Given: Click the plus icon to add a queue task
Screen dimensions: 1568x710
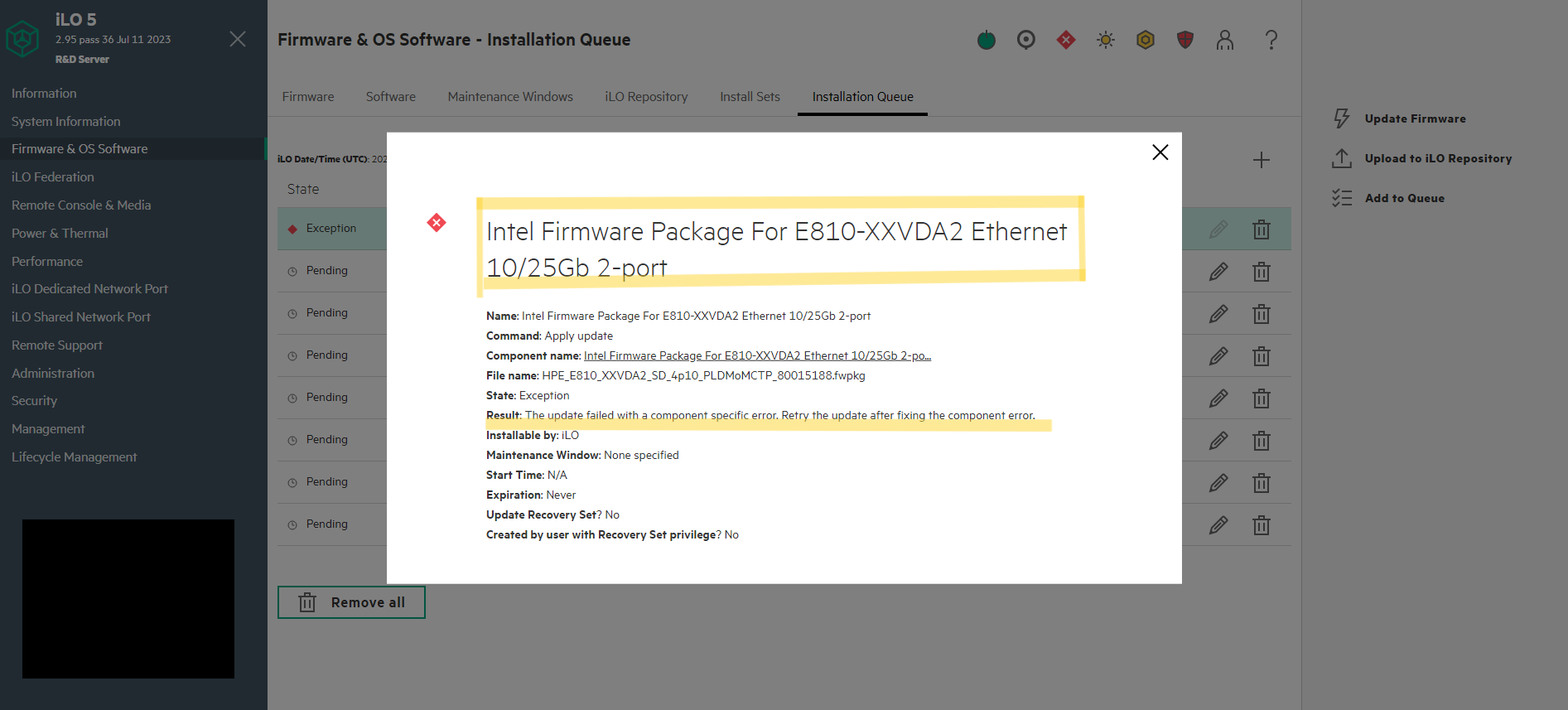Looking at the screenshot, I should 1262,159.
